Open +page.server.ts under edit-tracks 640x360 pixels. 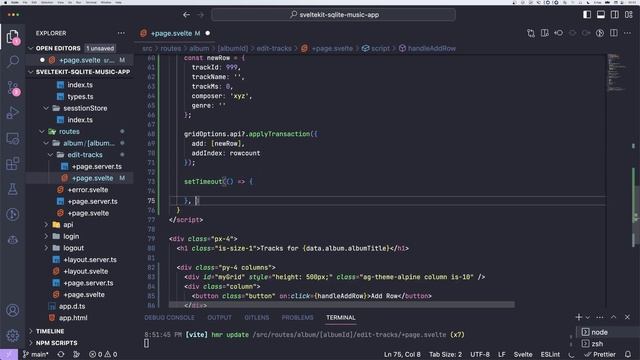click(97, 167)
